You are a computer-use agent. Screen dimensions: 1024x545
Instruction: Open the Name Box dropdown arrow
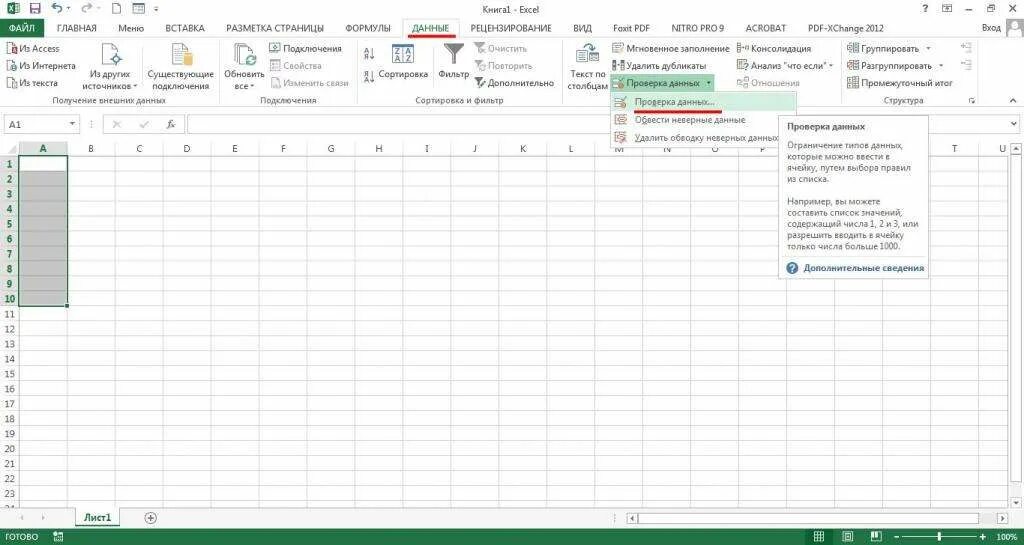[72, 124]
